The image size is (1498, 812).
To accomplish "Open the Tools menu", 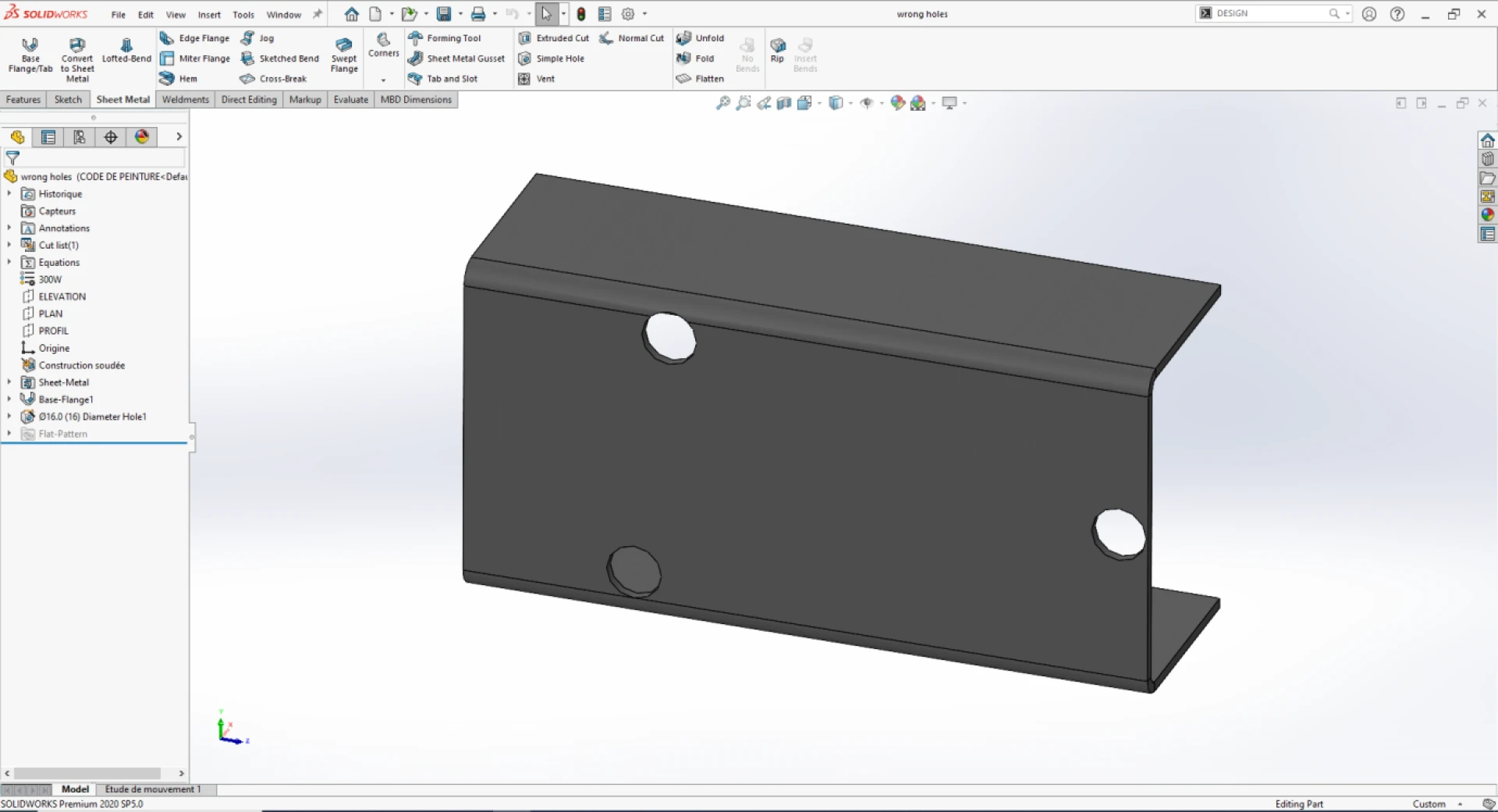I will click(243, 14).
